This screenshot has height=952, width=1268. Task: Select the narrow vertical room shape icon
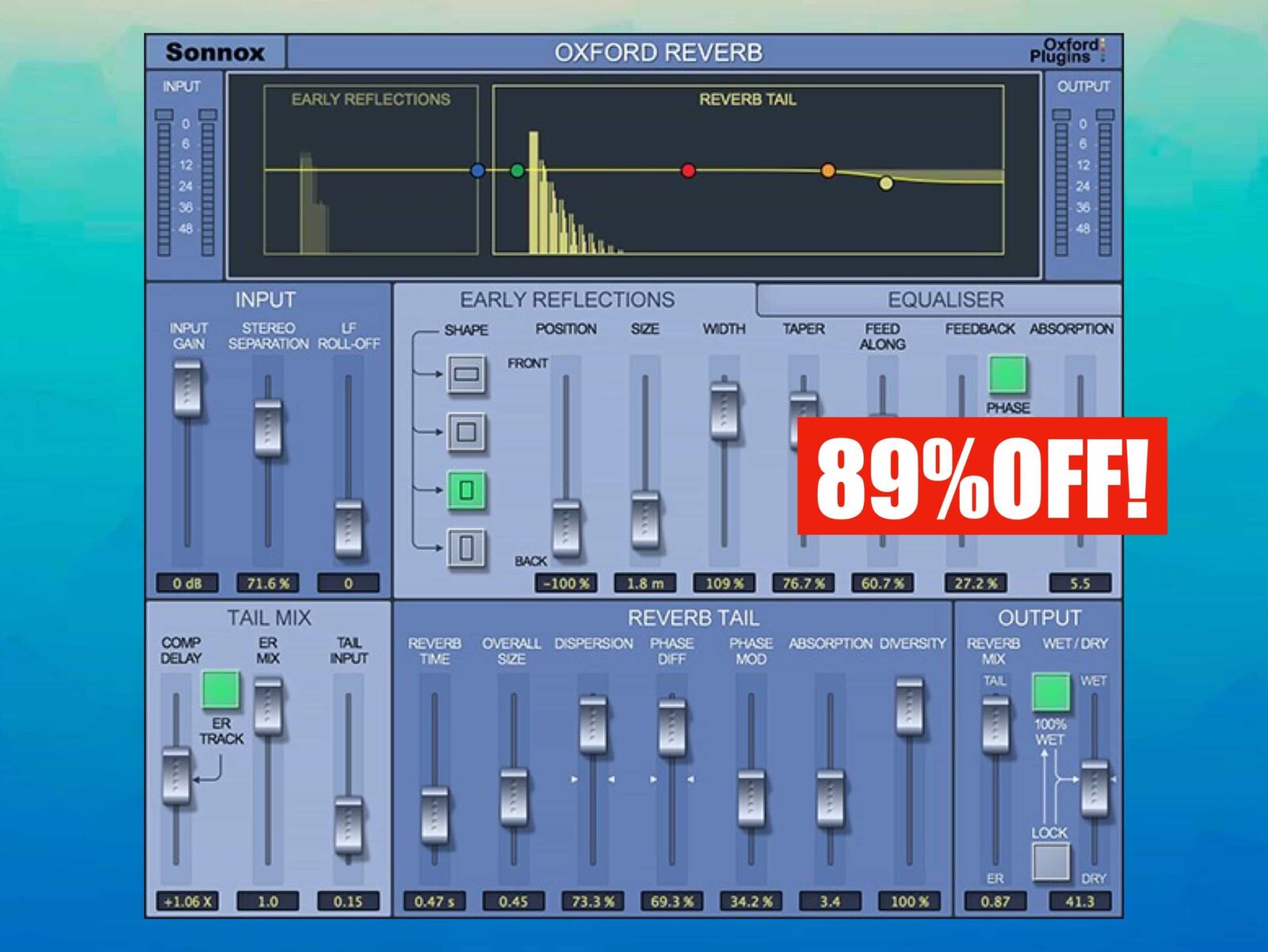466,548
